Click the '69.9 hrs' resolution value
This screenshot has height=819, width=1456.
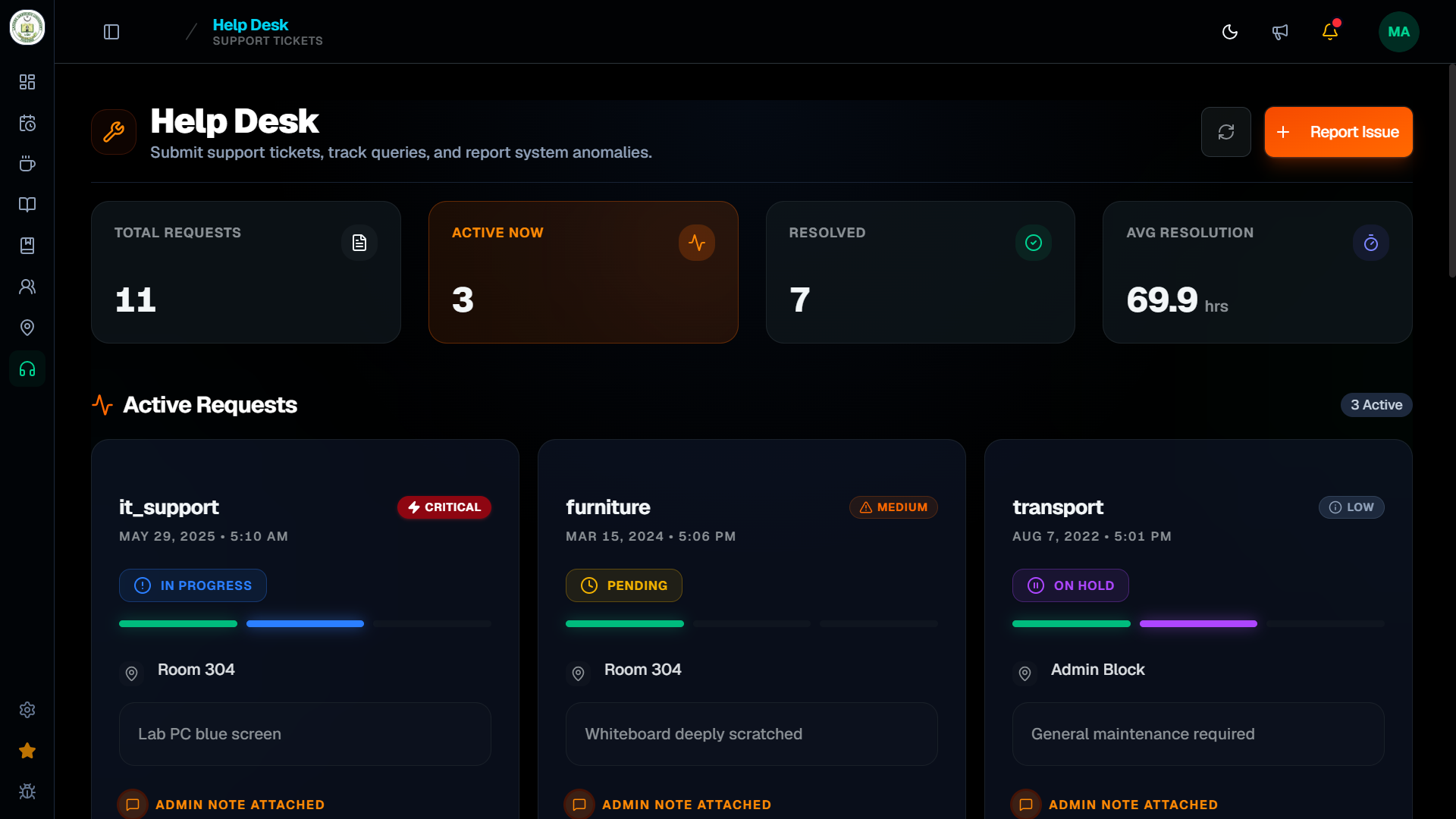1177,300
